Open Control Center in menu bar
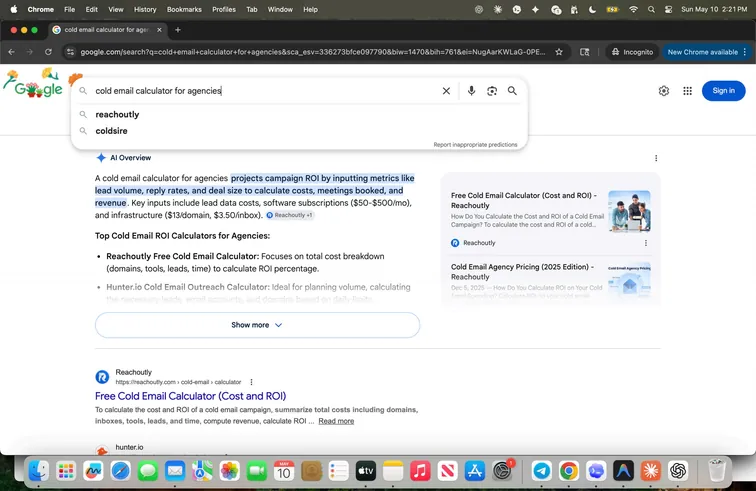756x491 pixels. tap(668, 9)
